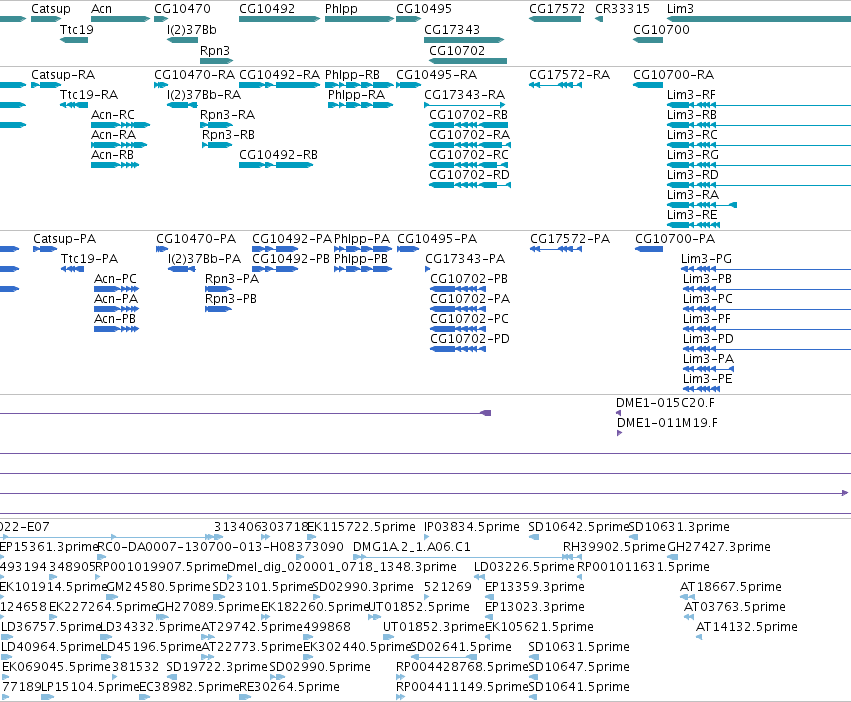Click the Rpn3-PB protein label
The width and height of the screenshot is (851, 702).
click(x=231, y=299)
